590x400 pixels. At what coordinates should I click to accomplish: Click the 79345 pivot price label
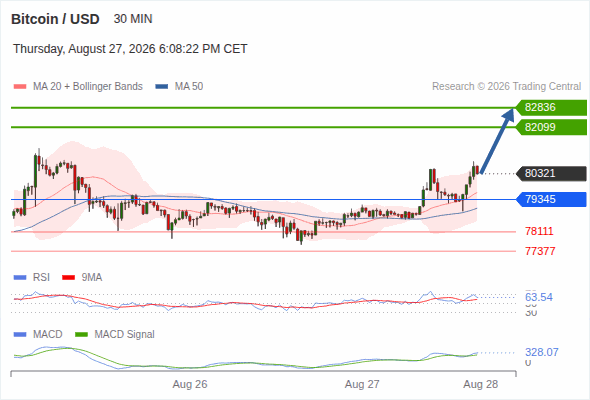coord(551,199)
